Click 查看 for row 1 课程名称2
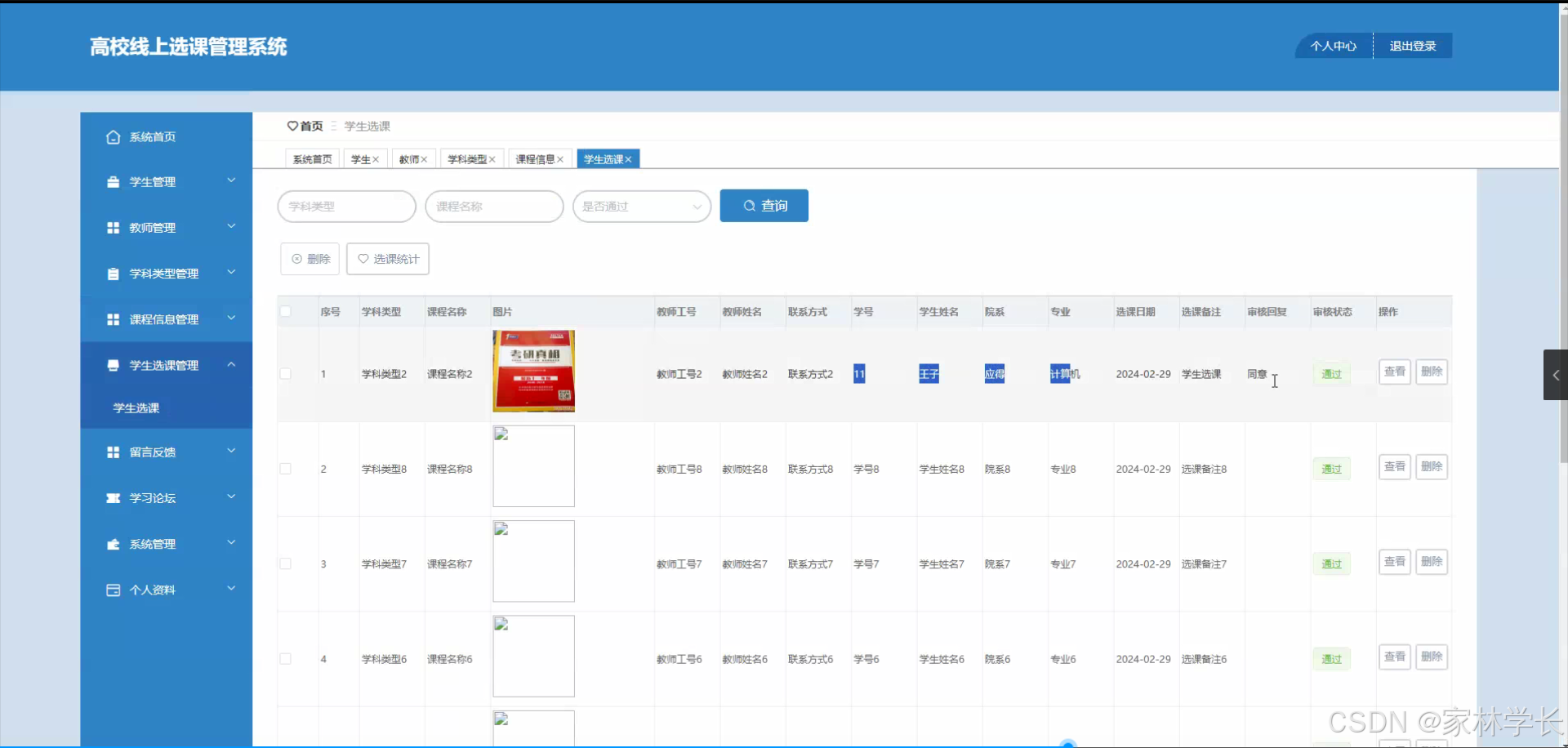Image resolution: width=1568 pixels, height=748 pixels. (1395, 372)
